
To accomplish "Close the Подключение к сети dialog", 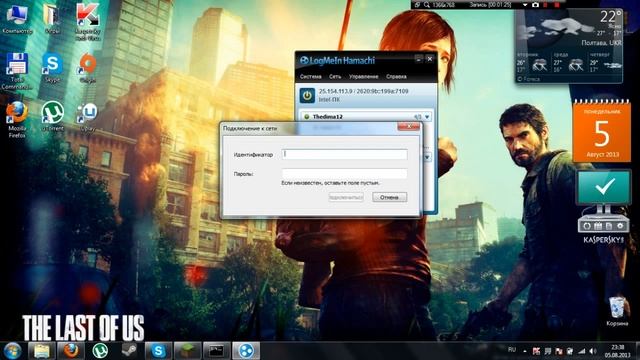I will 408,127.
